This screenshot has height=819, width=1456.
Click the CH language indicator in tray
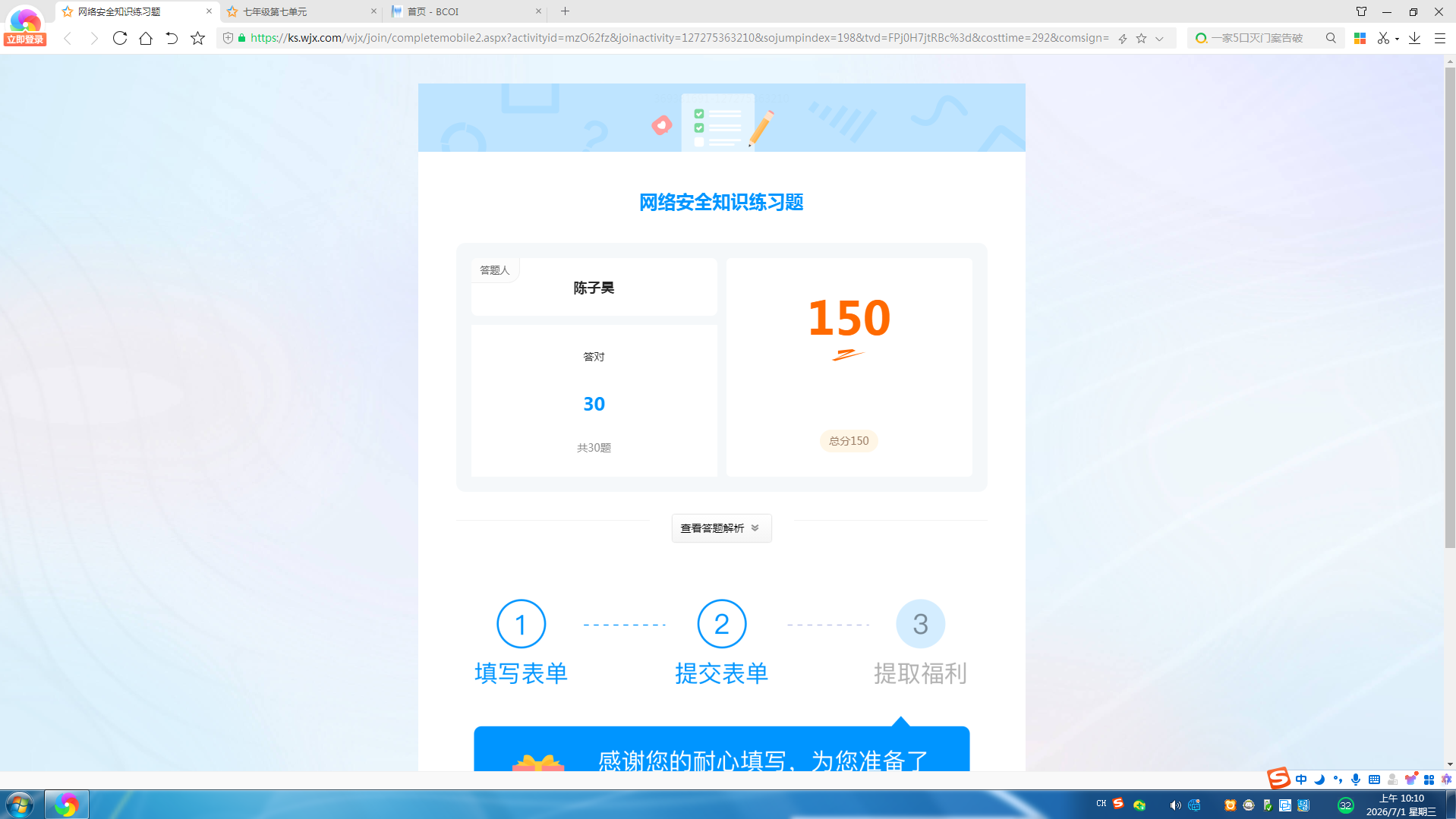tap(1101, 803)
